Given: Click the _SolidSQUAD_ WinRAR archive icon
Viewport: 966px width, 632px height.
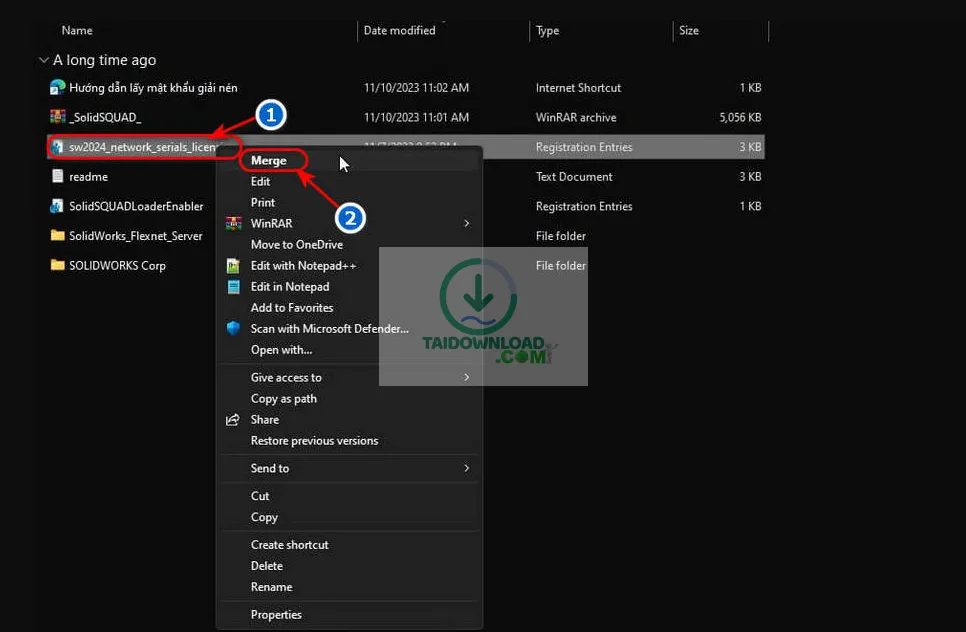Looking at the screenshot, I should click(x=58, y=117).
